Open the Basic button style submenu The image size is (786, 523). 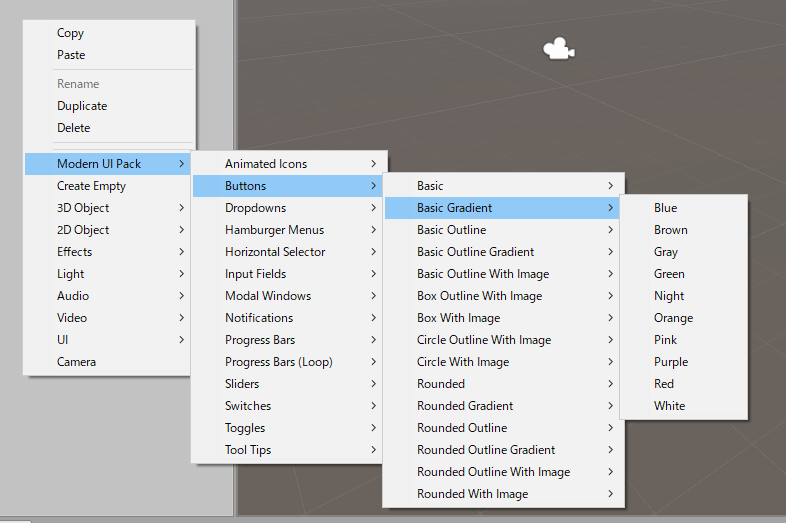point(503,186)
